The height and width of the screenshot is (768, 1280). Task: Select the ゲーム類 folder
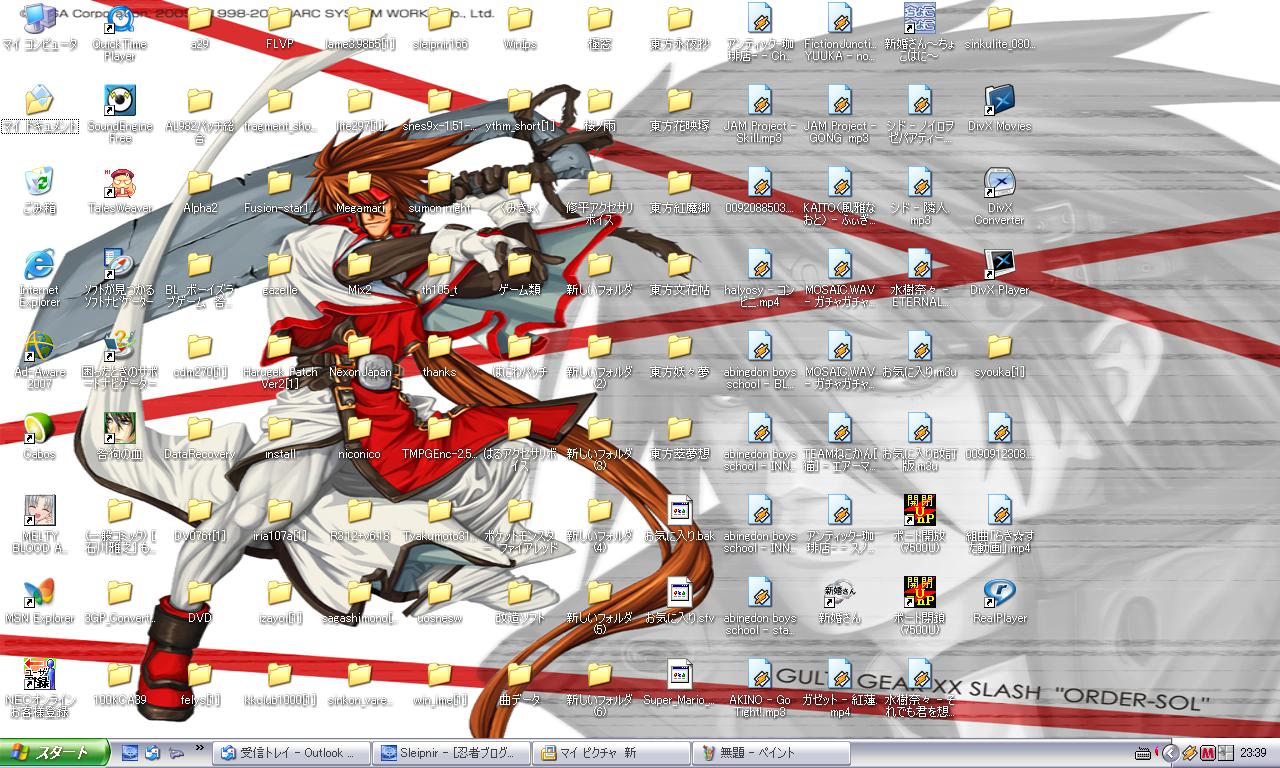click(520, 275)
